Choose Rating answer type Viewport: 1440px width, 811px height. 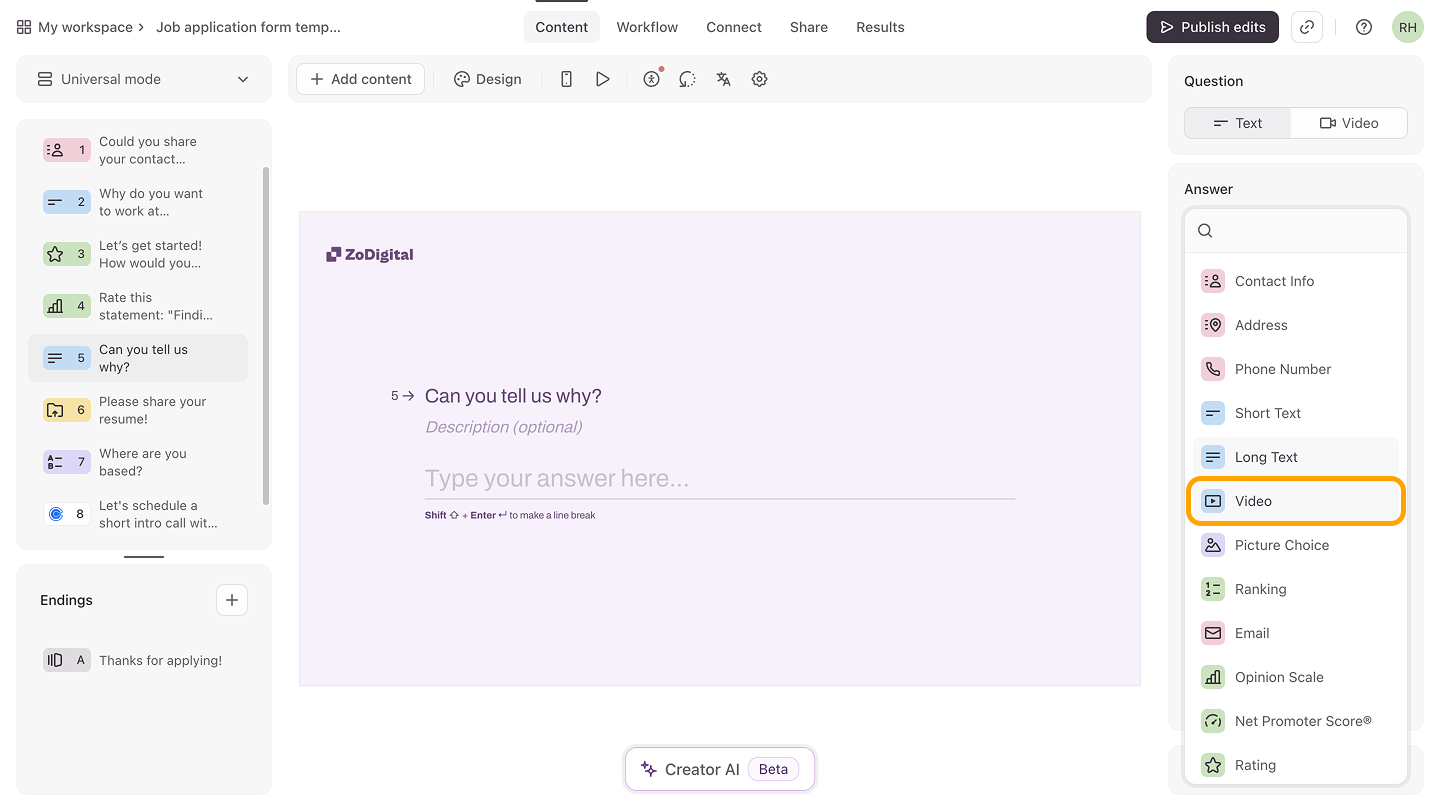pyautogui.click(x=1296, y=765)
